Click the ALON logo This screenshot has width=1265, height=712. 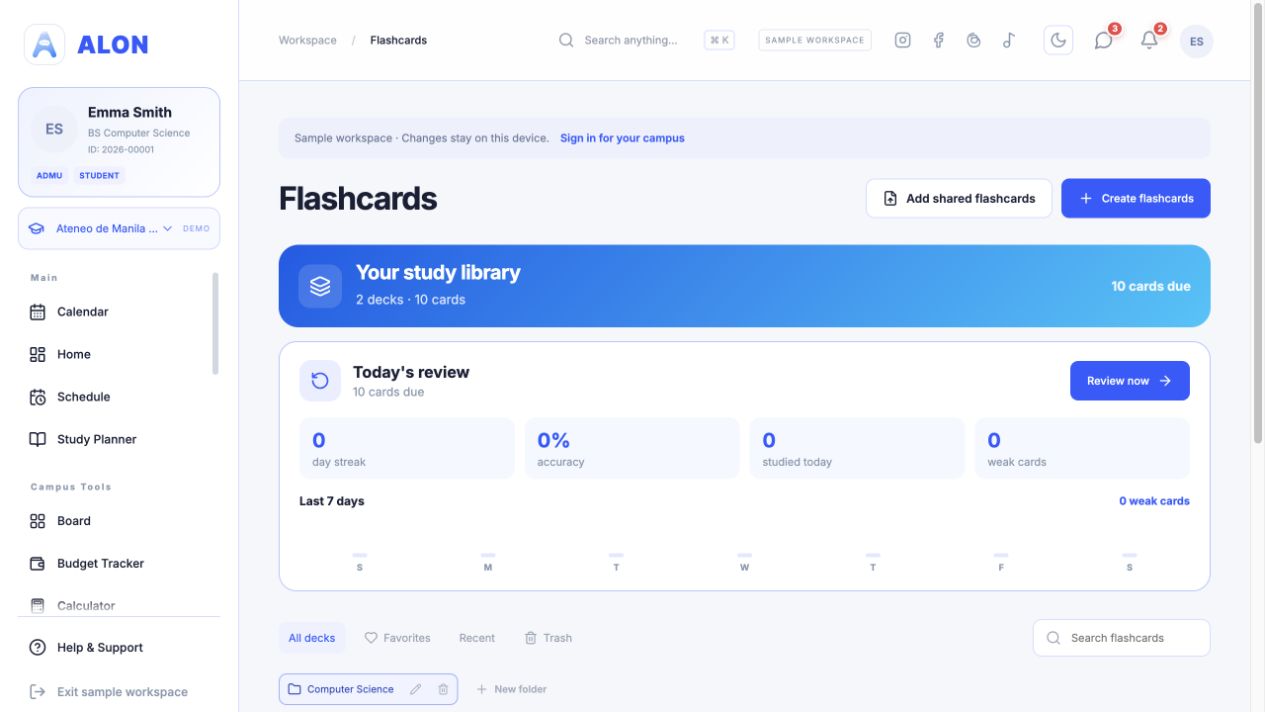pos(87,44)
